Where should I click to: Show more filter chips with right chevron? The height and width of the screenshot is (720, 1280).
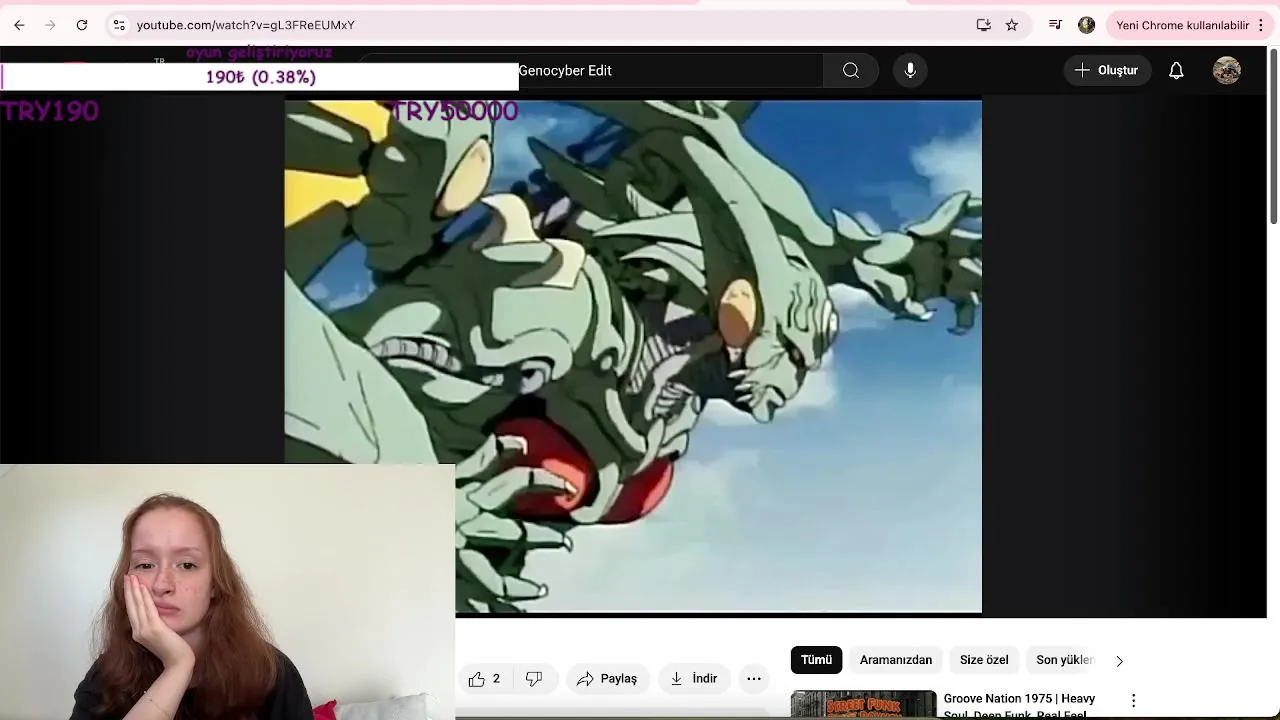coord(1119,660)
